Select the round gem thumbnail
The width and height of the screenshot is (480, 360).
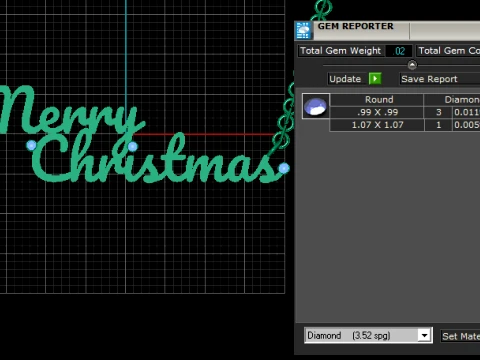point(316,106)
